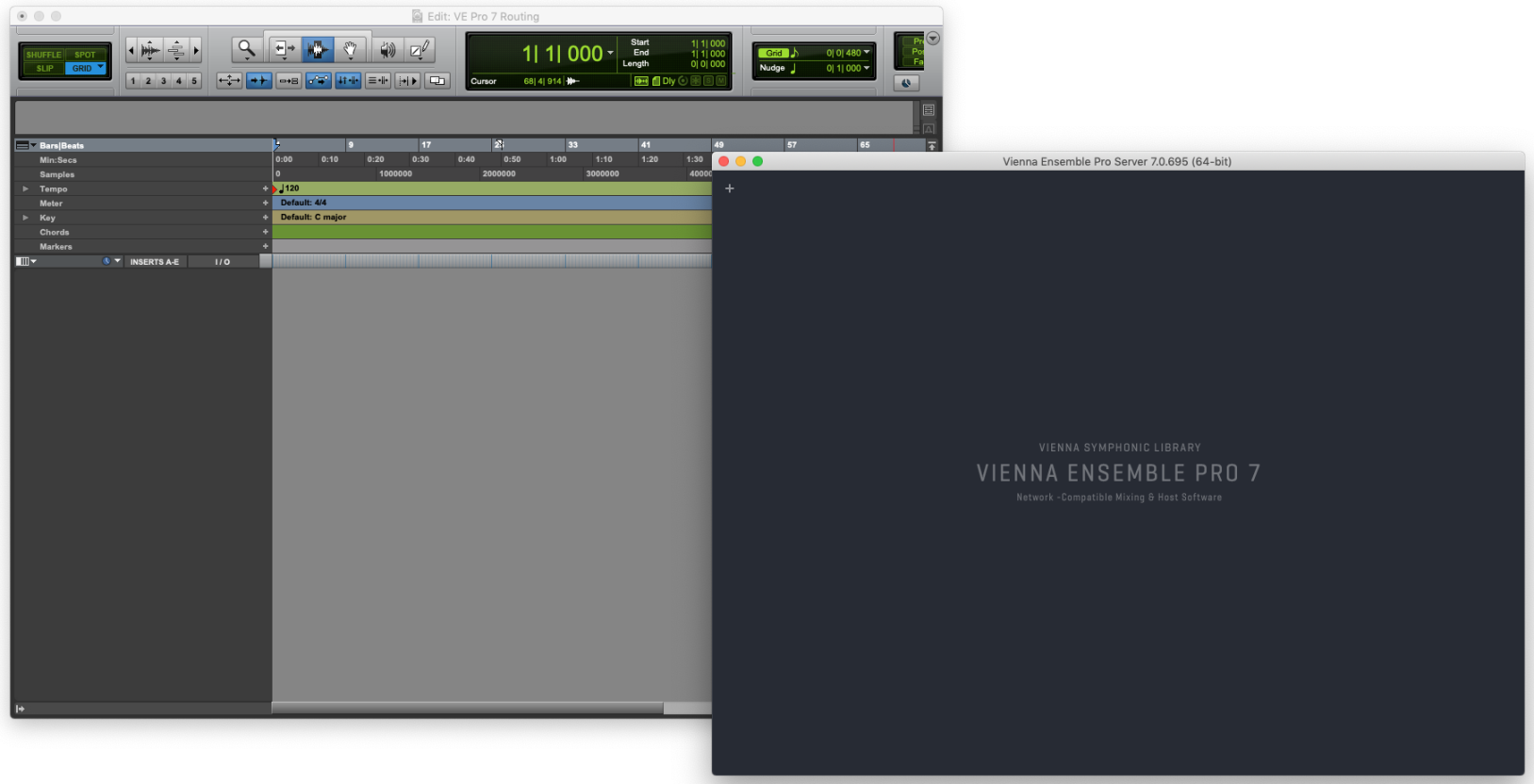This screenshot has height=784, width=1534.
Task: Open Grid mode dropdown arrow
Action: point(101,67)
